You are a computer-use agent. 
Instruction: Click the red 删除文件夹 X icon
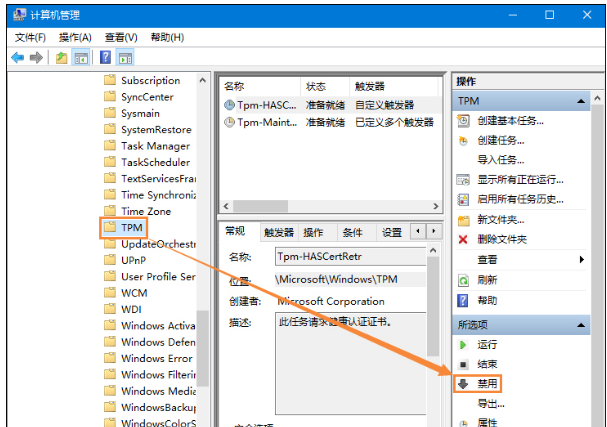coord(463,239)
